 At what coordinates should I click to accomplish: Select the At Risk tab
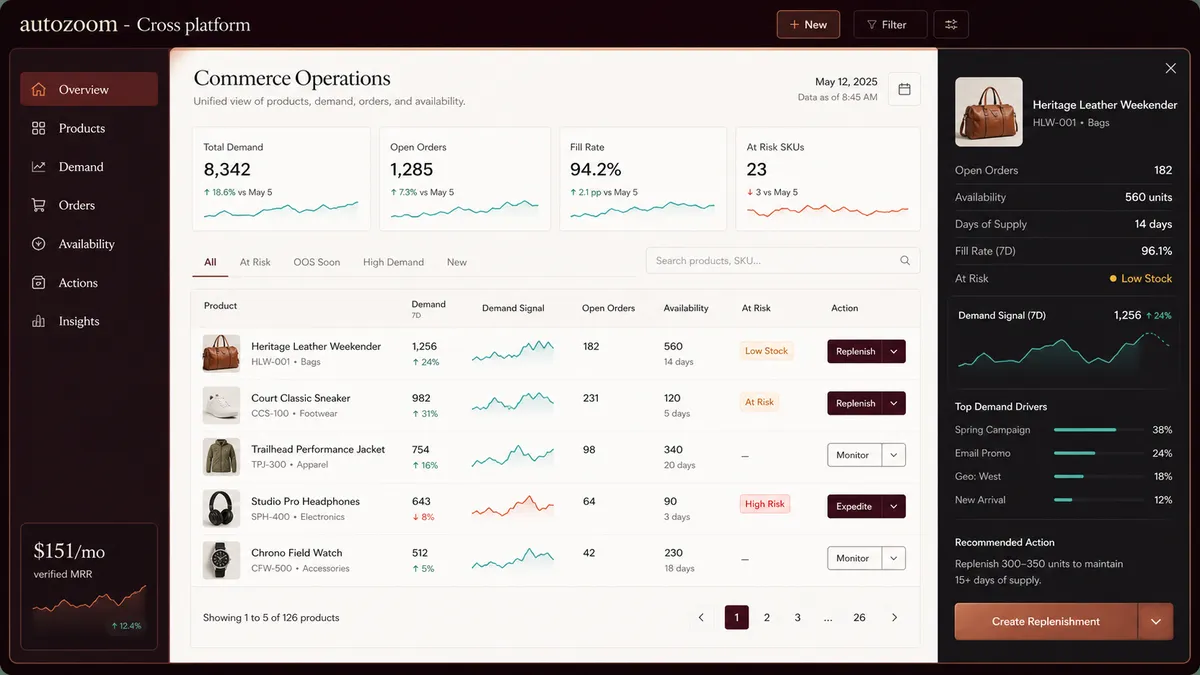(x=255, y=262)
